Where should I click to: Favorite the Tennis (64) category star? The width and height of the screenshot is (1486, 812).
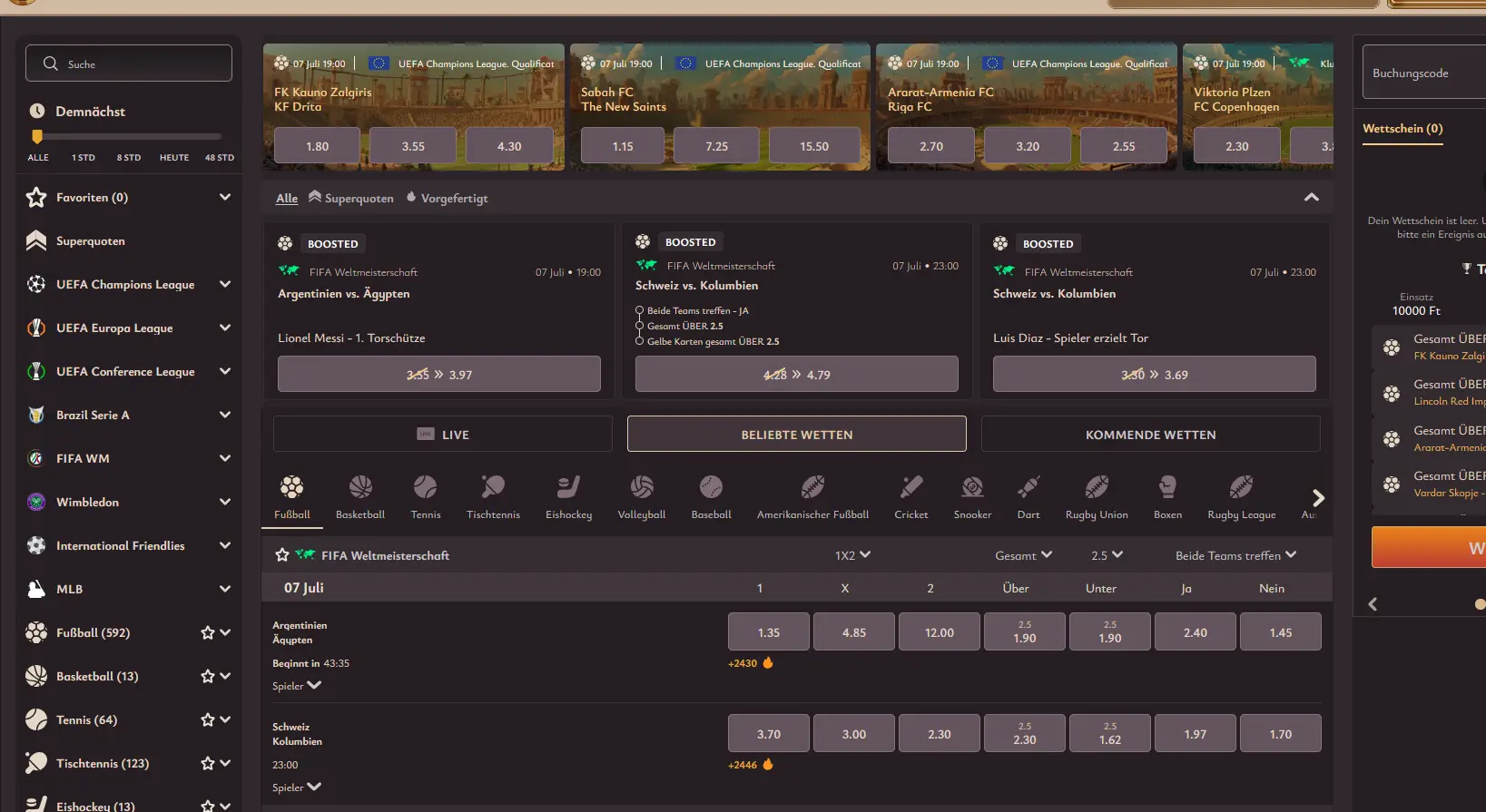coord(208,719)
